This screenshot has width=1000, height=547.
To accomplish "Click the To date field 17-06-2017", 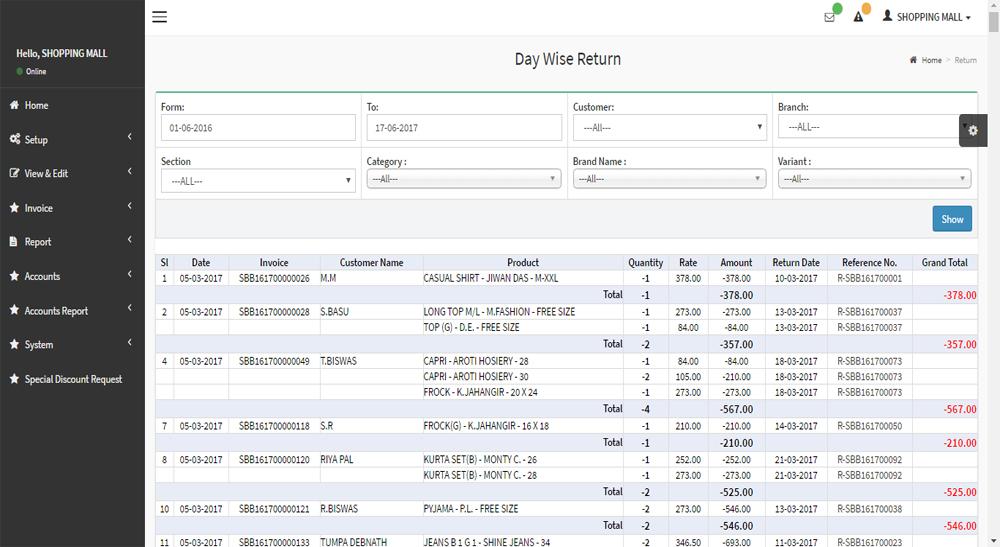I will tap(464, 128).
